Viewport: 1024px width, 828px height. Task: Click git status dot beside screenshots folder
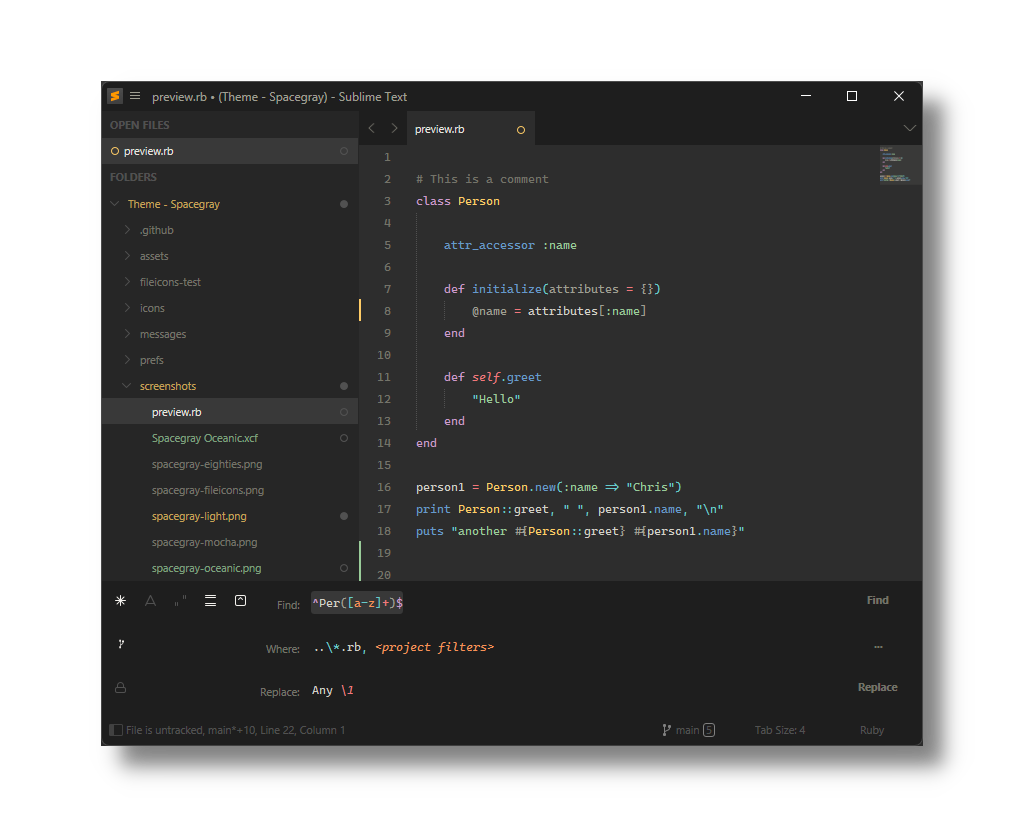344,386
